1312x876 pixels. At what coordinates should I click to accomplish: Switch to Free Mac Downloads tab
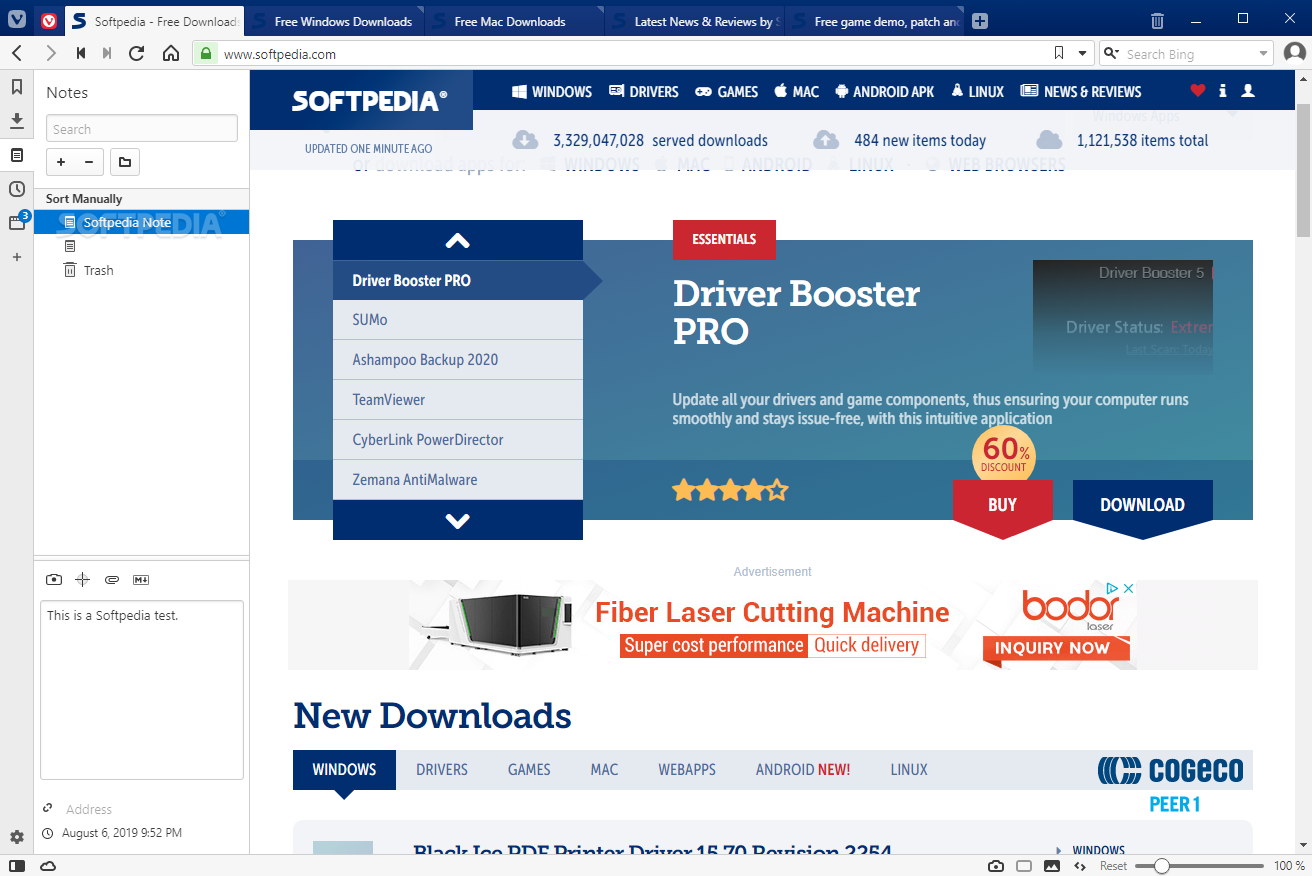[x=514, y=21]
